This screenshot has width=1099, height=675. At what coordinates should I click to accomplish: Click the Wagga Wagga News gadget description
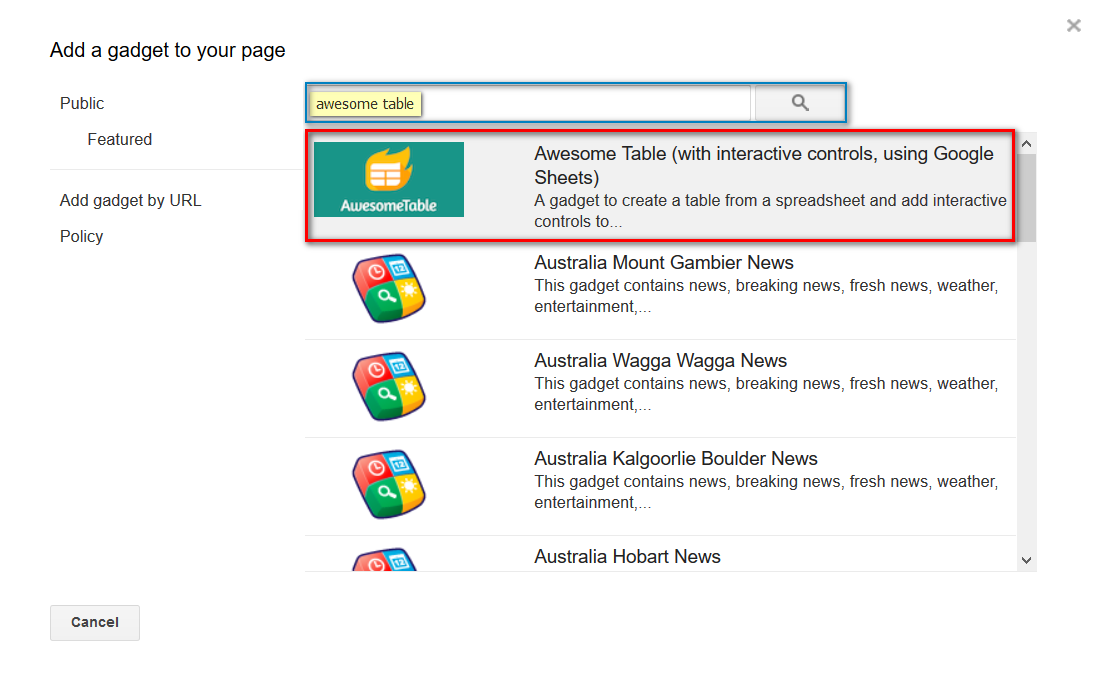coord(766,394)
